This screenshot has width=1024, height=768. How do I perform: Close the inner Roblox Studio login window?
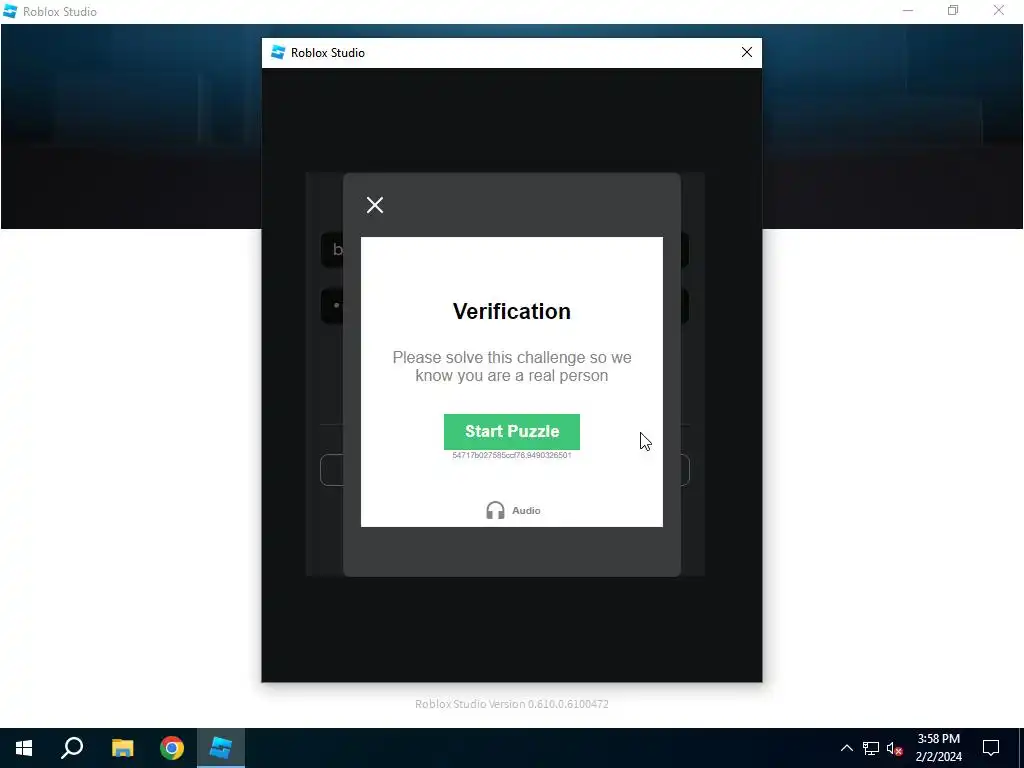746,52
